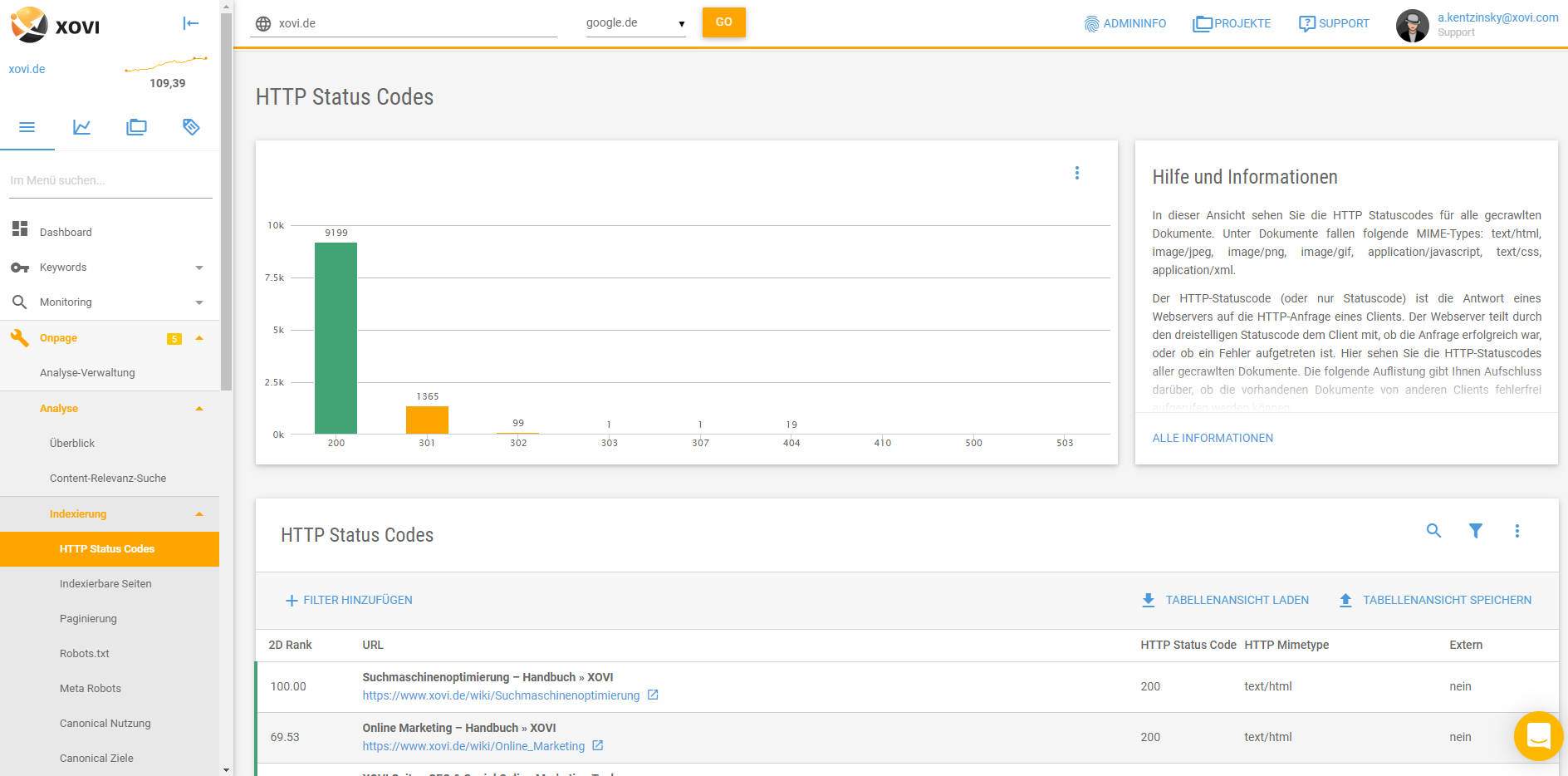Image resolution: width=1568 pixels, height=776 pixels.
Task: Click the user avatar picture
Action: click(x=1413, y=26)
